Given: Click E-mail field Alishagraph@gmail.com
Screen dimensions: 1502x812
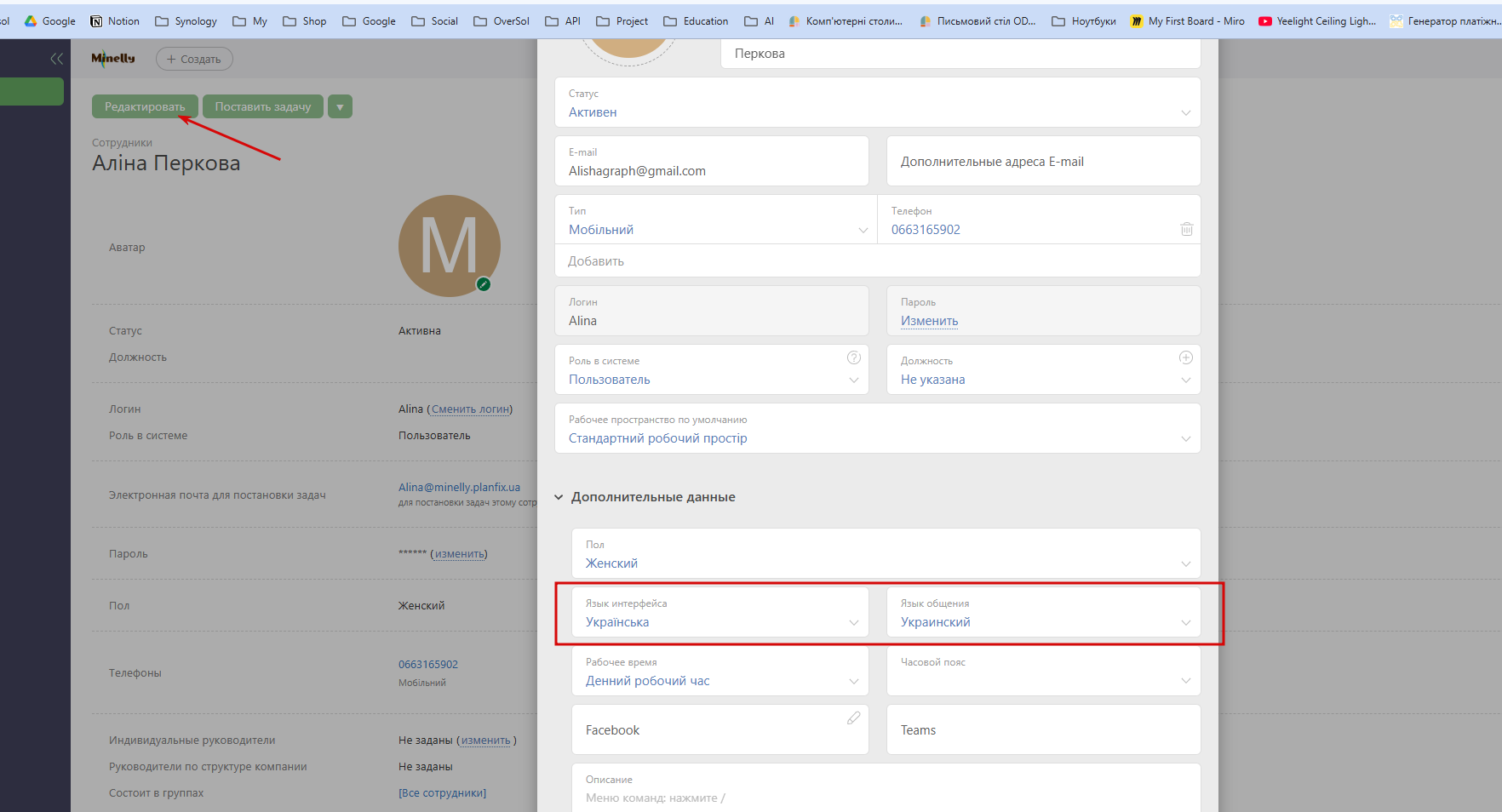Looking at the screenshot, I should (x=712, y=161).
